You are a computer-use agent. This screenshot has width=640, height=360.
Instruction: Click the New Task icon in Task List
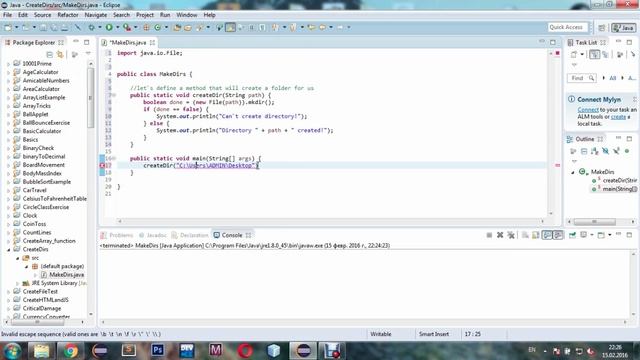tap(574, 54)
